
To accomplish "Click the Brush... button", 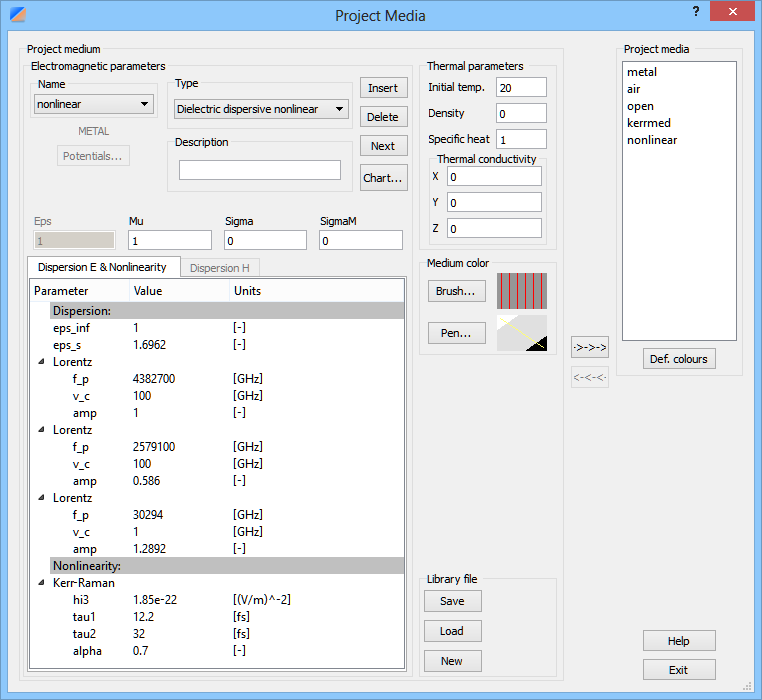I will tap(456, 292).
